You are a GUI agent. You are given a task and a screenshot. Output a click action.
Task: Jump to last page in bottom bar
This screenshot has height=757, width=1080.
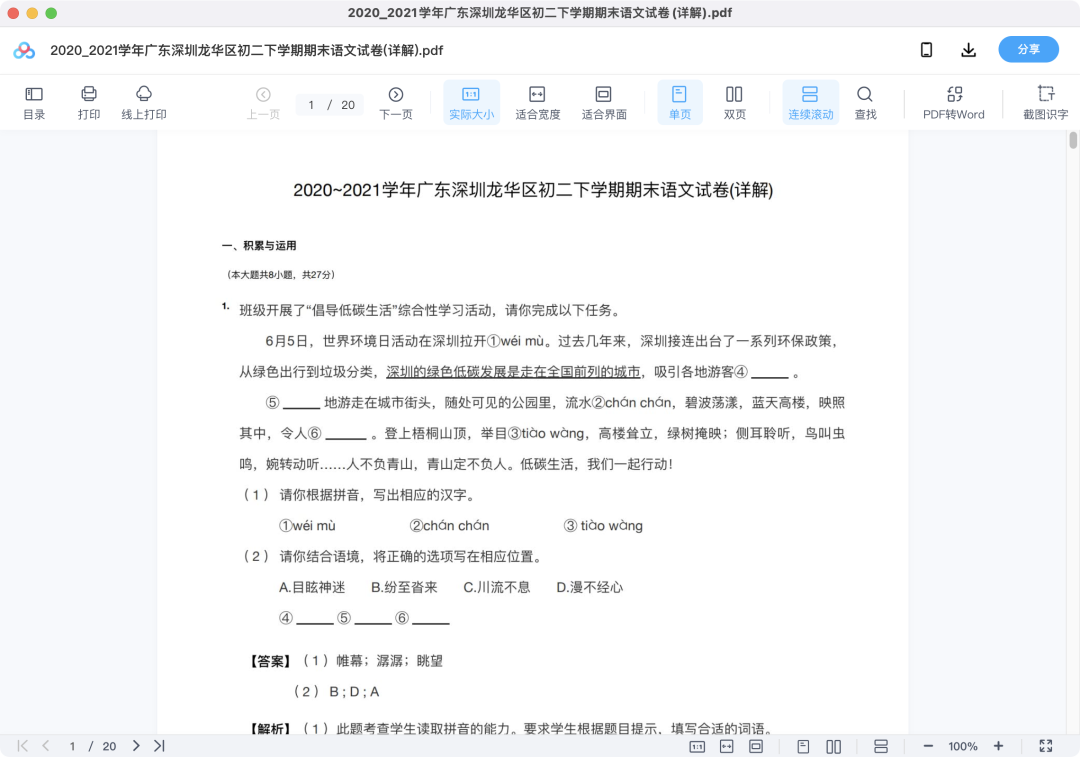coord(159,745)
